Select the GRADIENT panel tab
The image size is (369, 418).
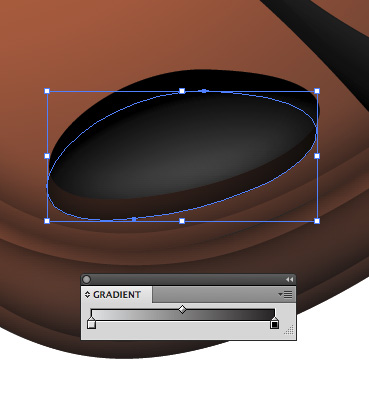click(117, 295)
